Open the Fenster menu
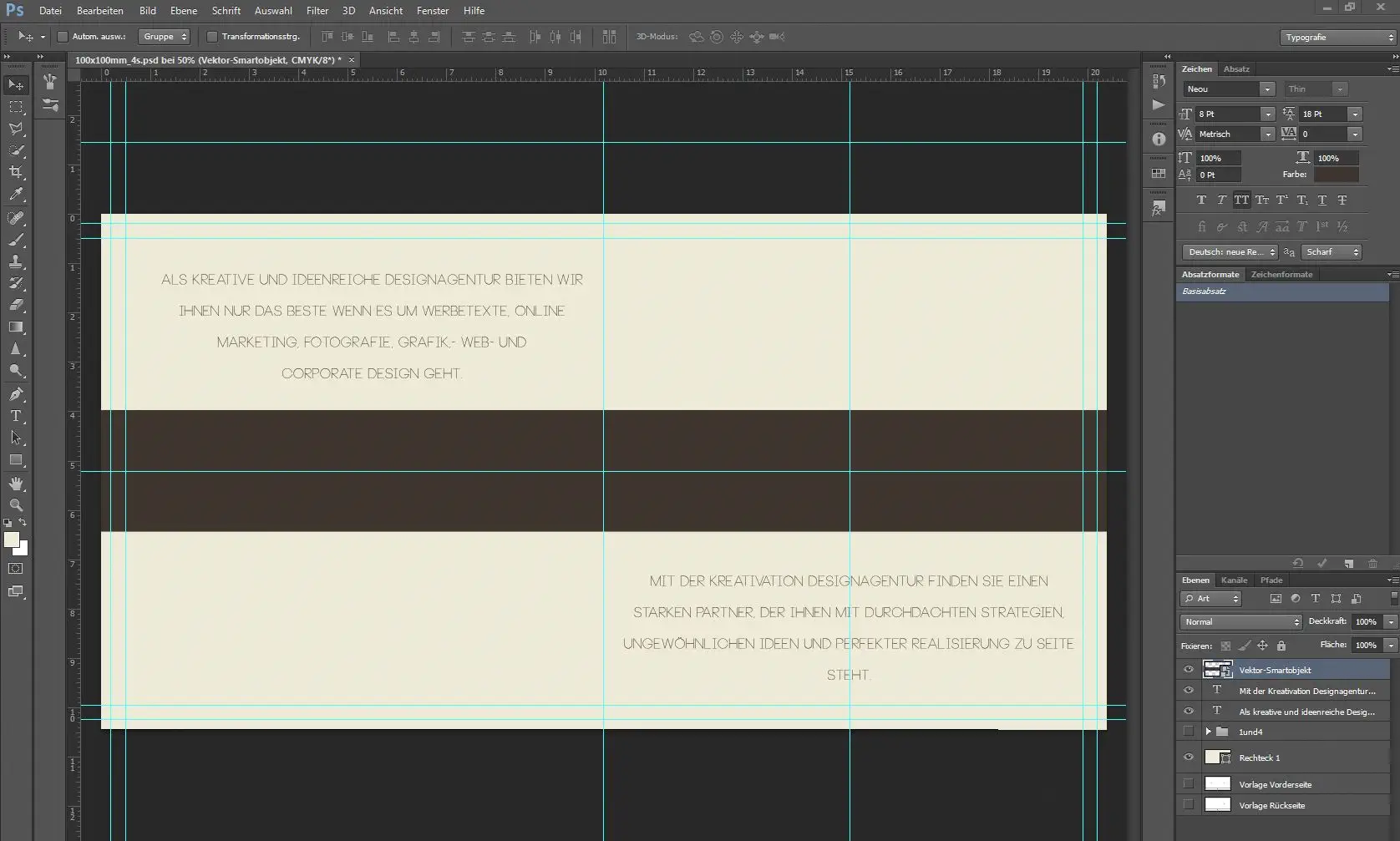This screenshot has height=841, width=1400. 432,11
